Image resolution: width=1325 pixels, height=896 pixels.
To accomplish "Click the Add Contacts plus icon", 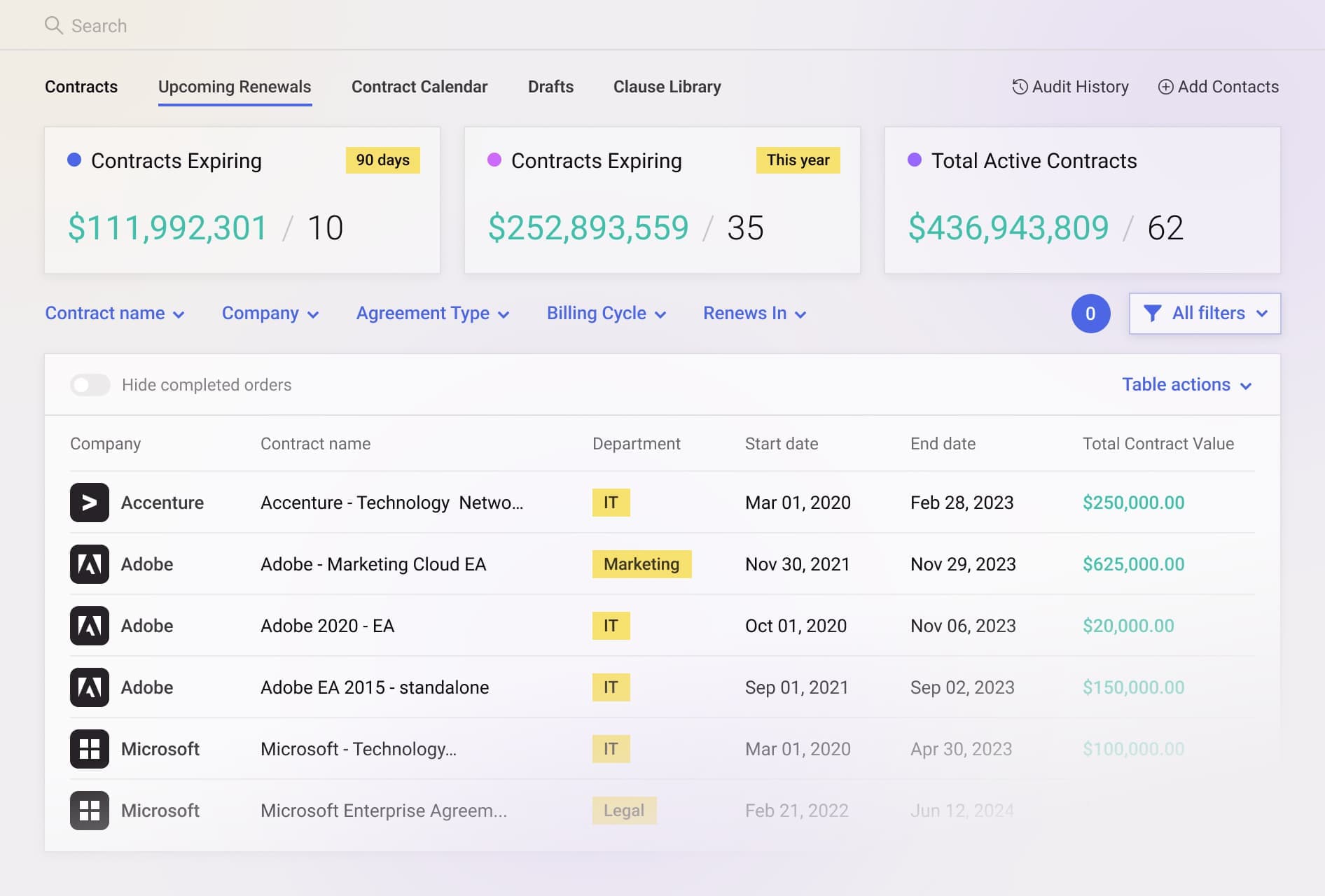I will [1165, 87].
